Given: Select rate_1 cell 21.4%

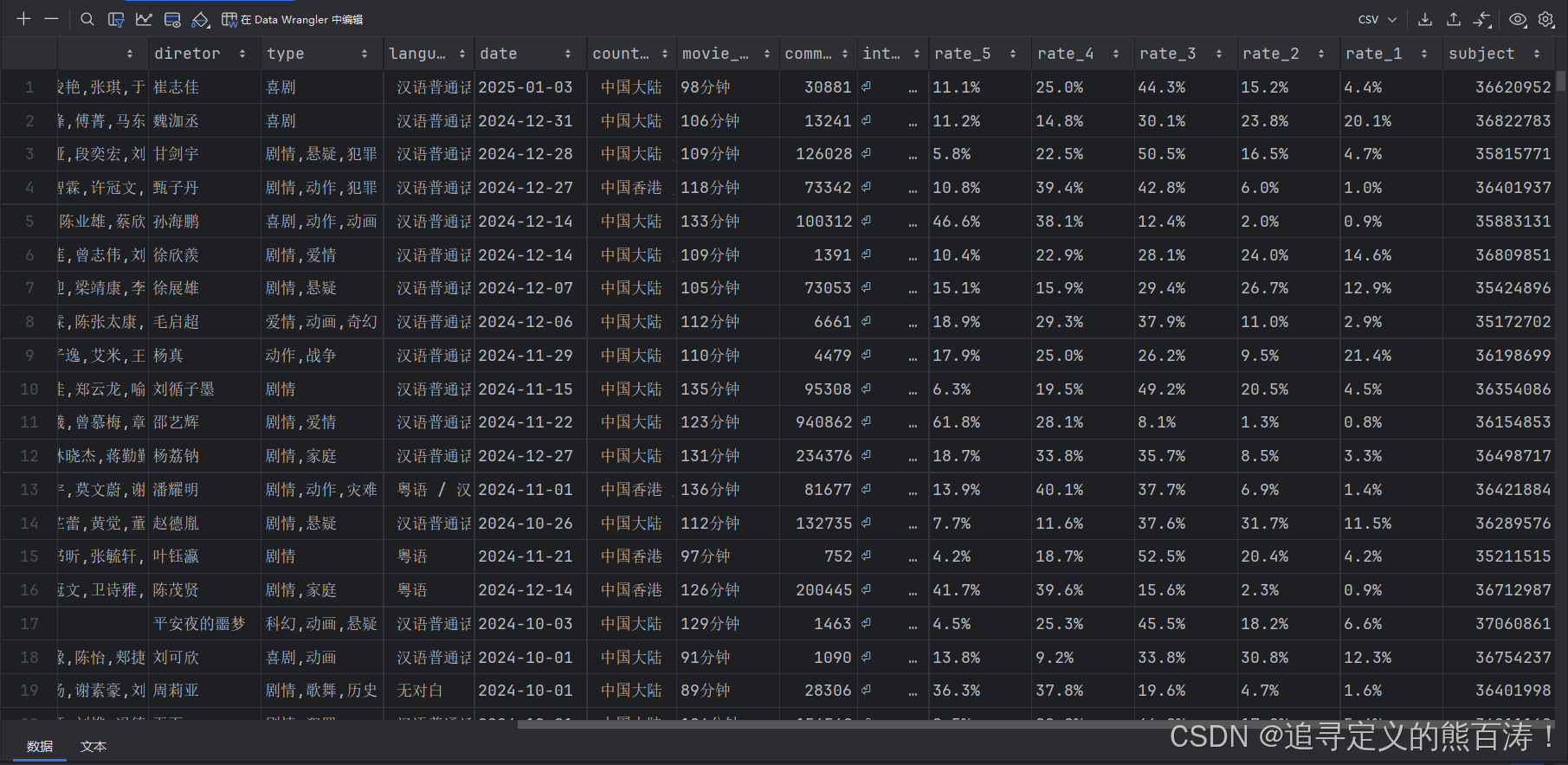Looking at the screenshot, I should click(1391, 356).
